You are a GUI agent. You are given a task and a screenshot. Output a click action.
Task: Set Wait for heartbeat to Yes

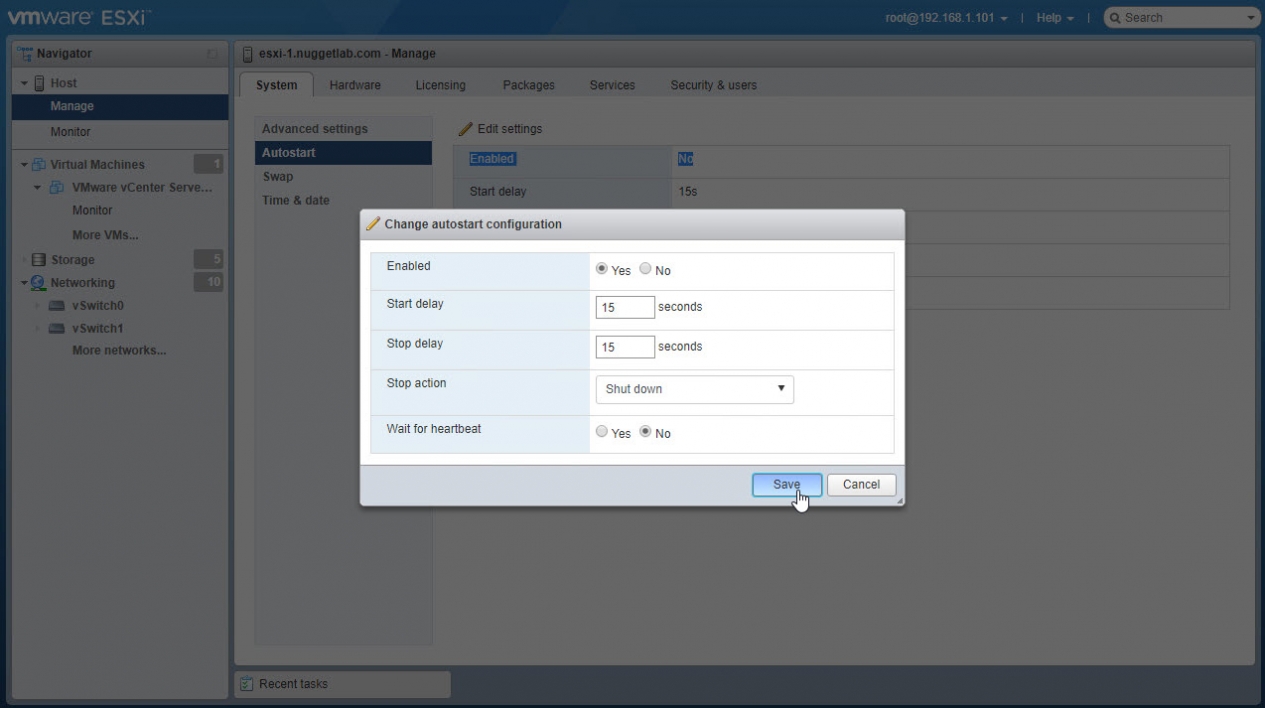pos(601,432)
